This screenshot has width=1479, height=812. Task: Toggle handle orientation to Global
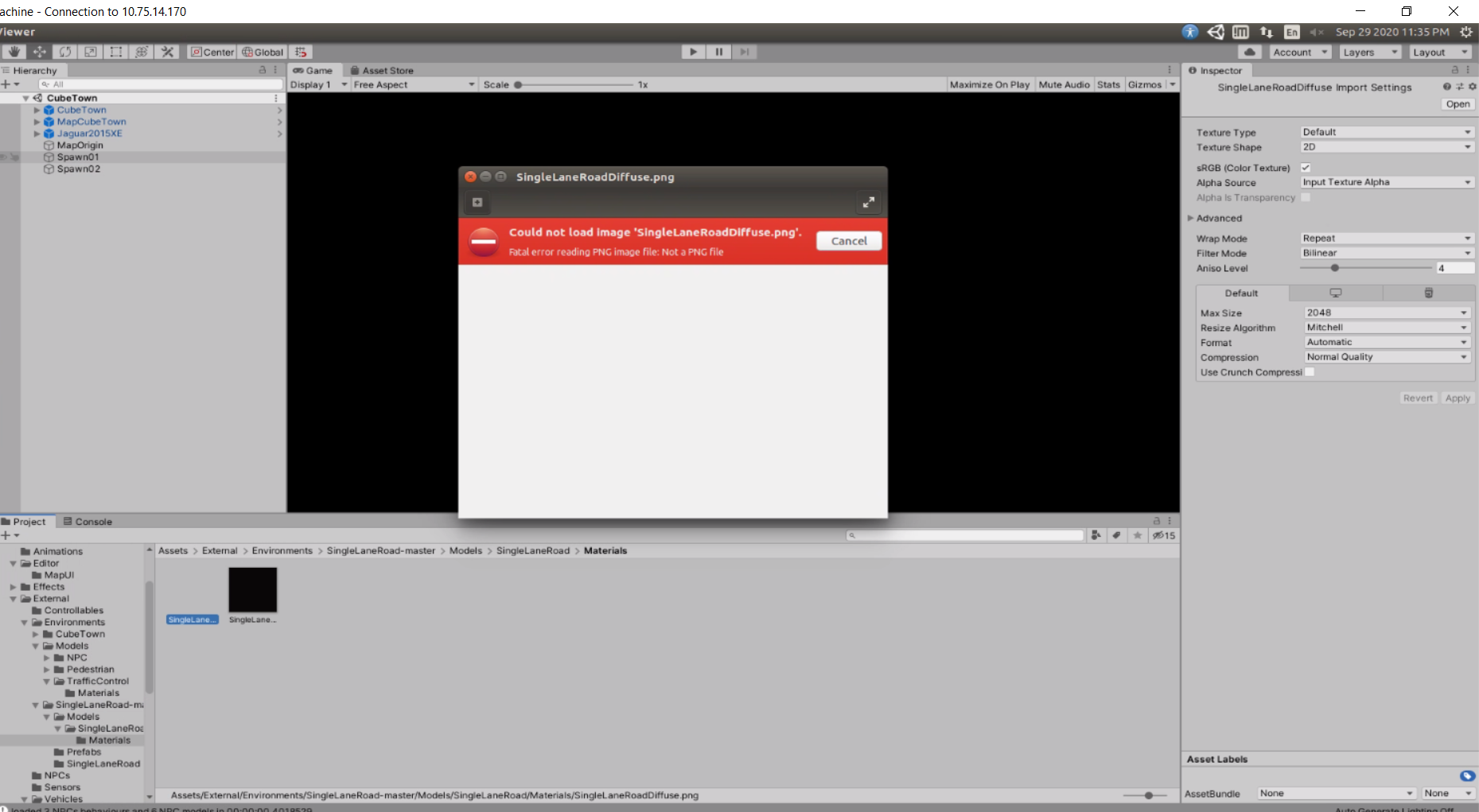(x=262, y=52)
